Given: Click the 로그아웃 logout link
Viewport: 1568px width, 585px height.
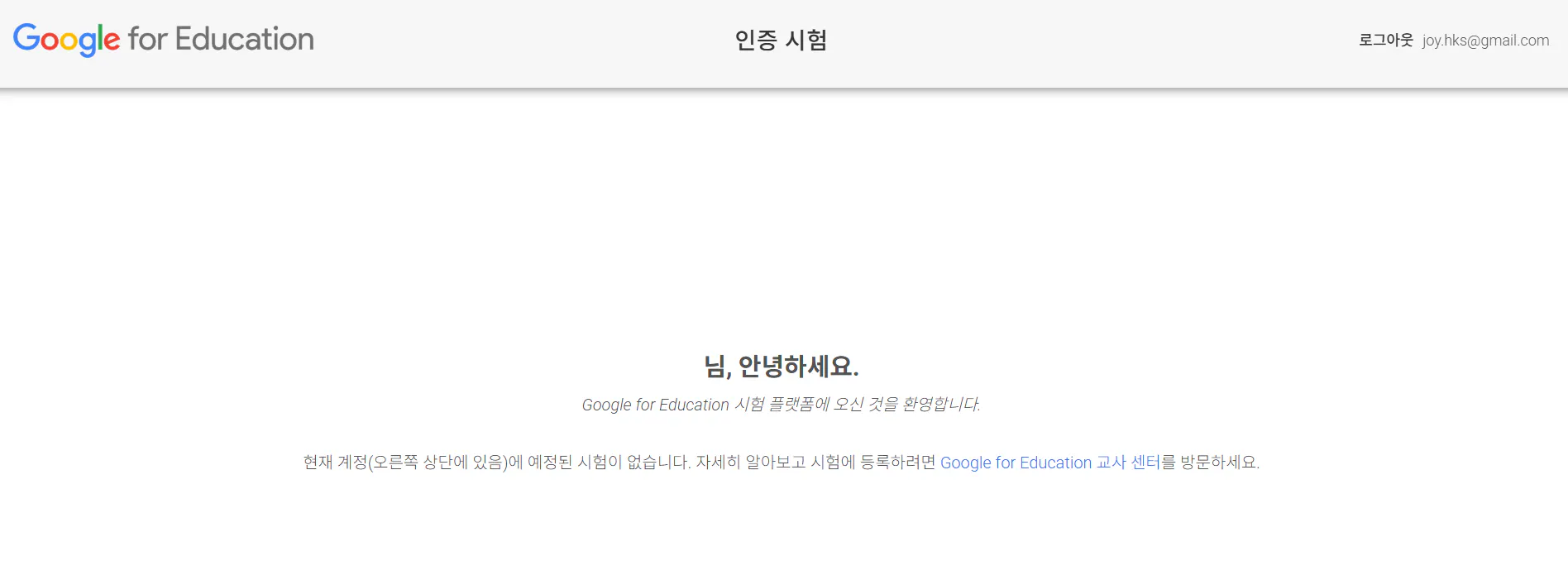Looking at the screenshot, I should (x=1386, y=40).
